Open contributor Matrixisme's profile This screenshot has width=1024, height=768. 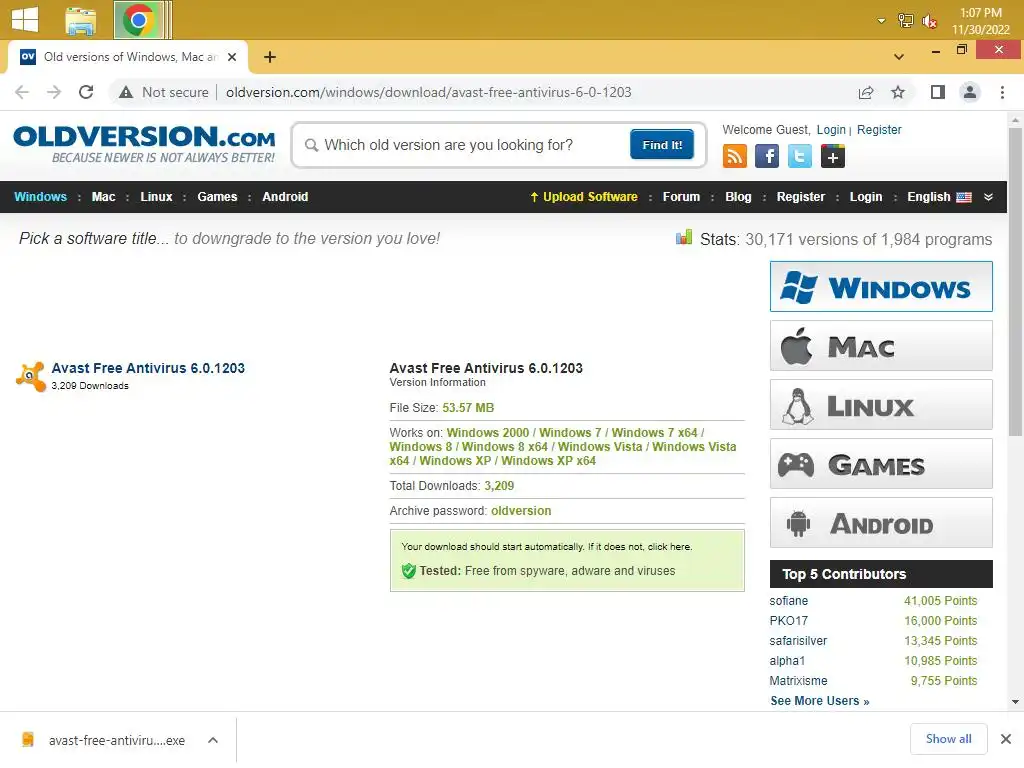pyautogui.click(x=798, y=680)
